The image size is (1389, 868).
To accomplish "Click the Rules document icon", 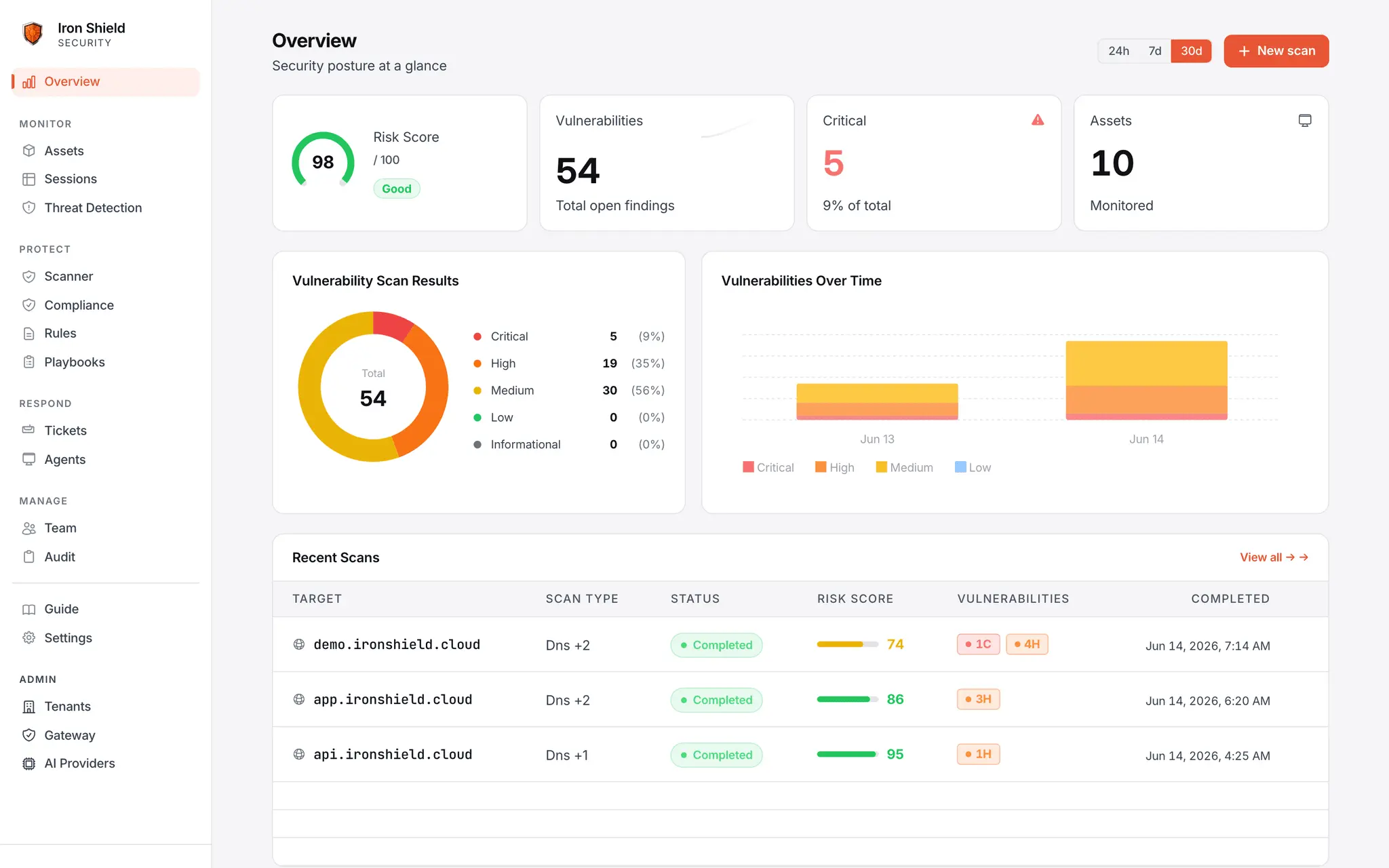I will [x=28, y=334].
